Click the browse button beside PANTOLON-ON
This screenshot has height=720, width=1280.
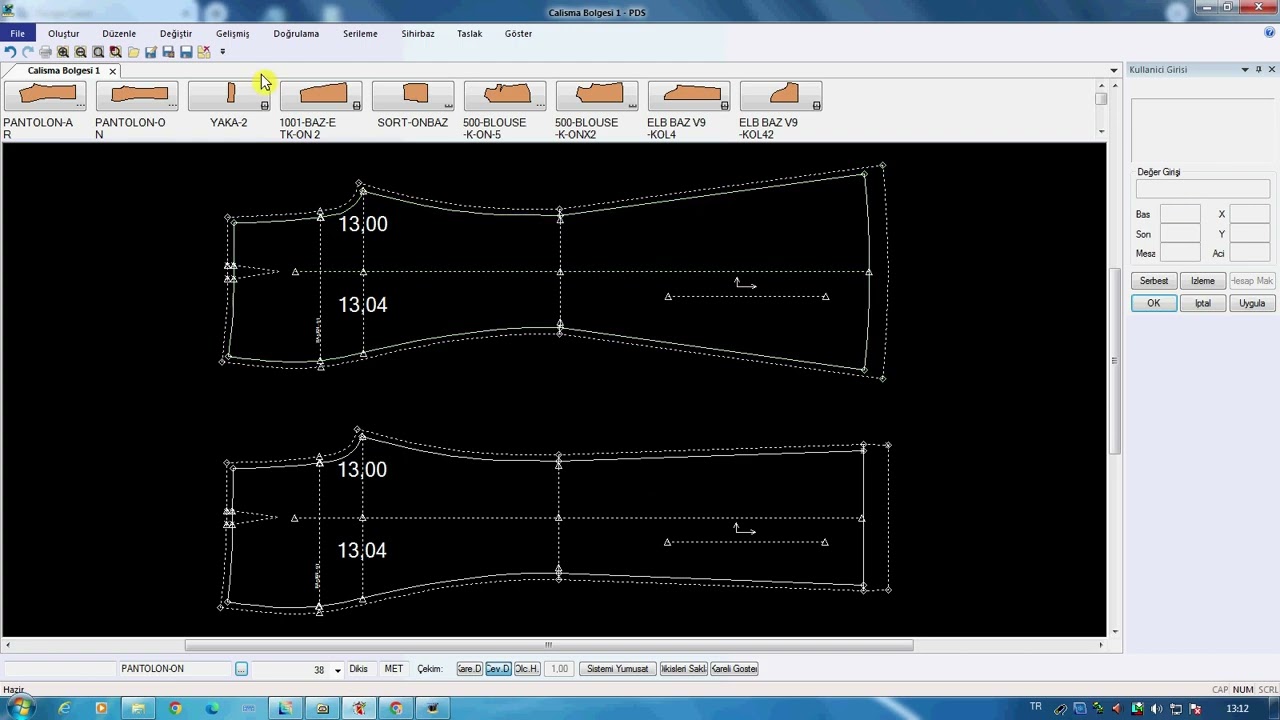(x=241, y=669)
